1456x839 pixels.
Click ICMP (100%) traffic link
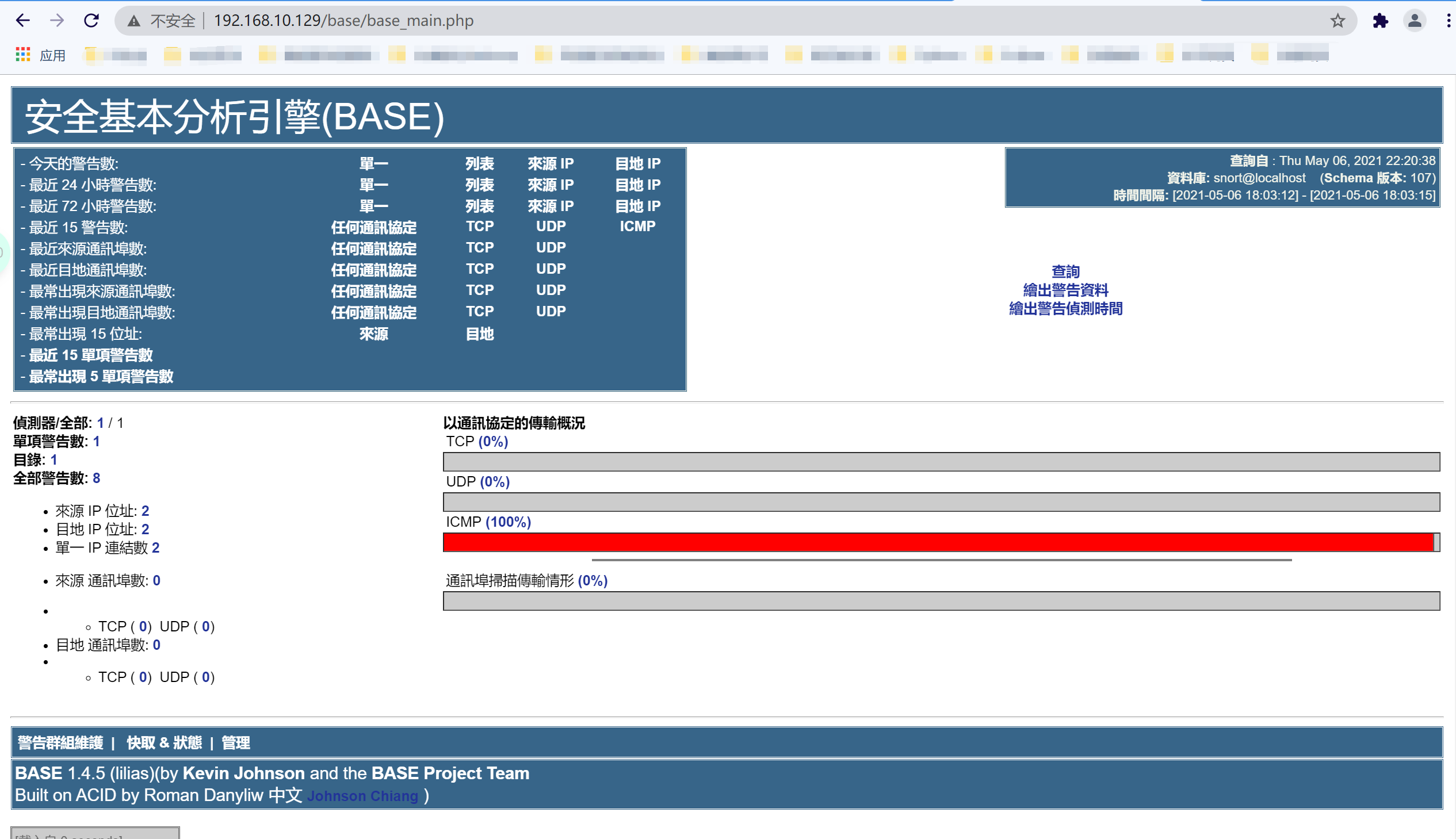pyautogui.click(x=508, y=523)
